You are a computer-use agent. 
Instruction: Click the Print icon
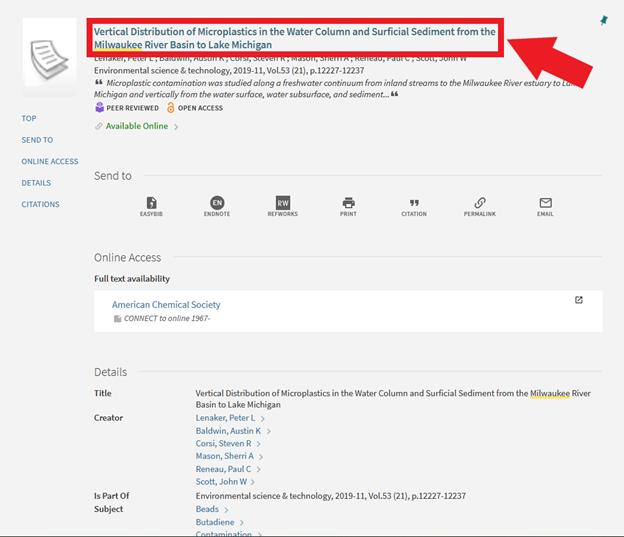pyautogui.click(x=348, y=203)
